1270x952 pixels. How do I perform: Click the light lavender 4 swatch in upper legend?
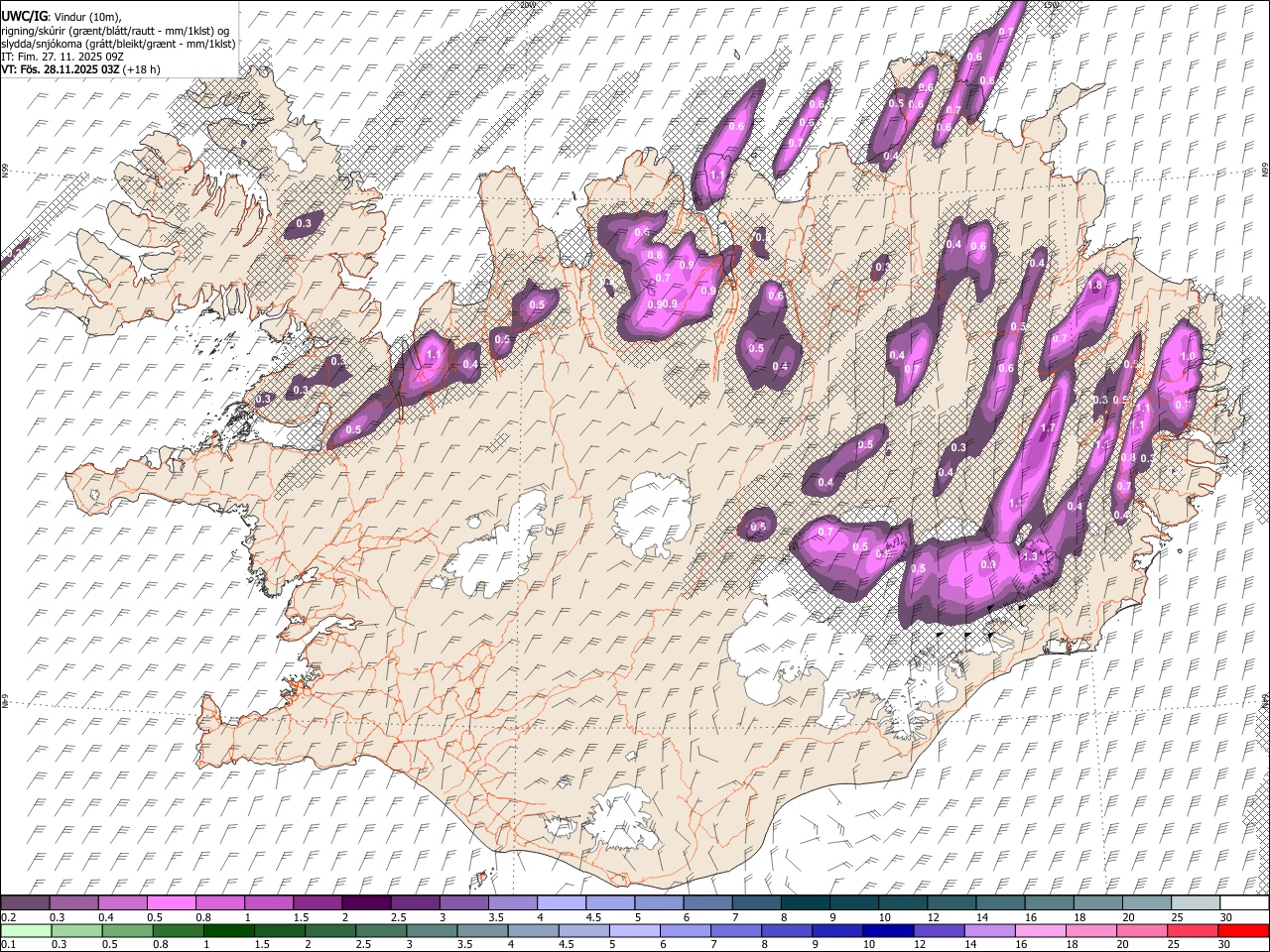(x=561, y=903)
